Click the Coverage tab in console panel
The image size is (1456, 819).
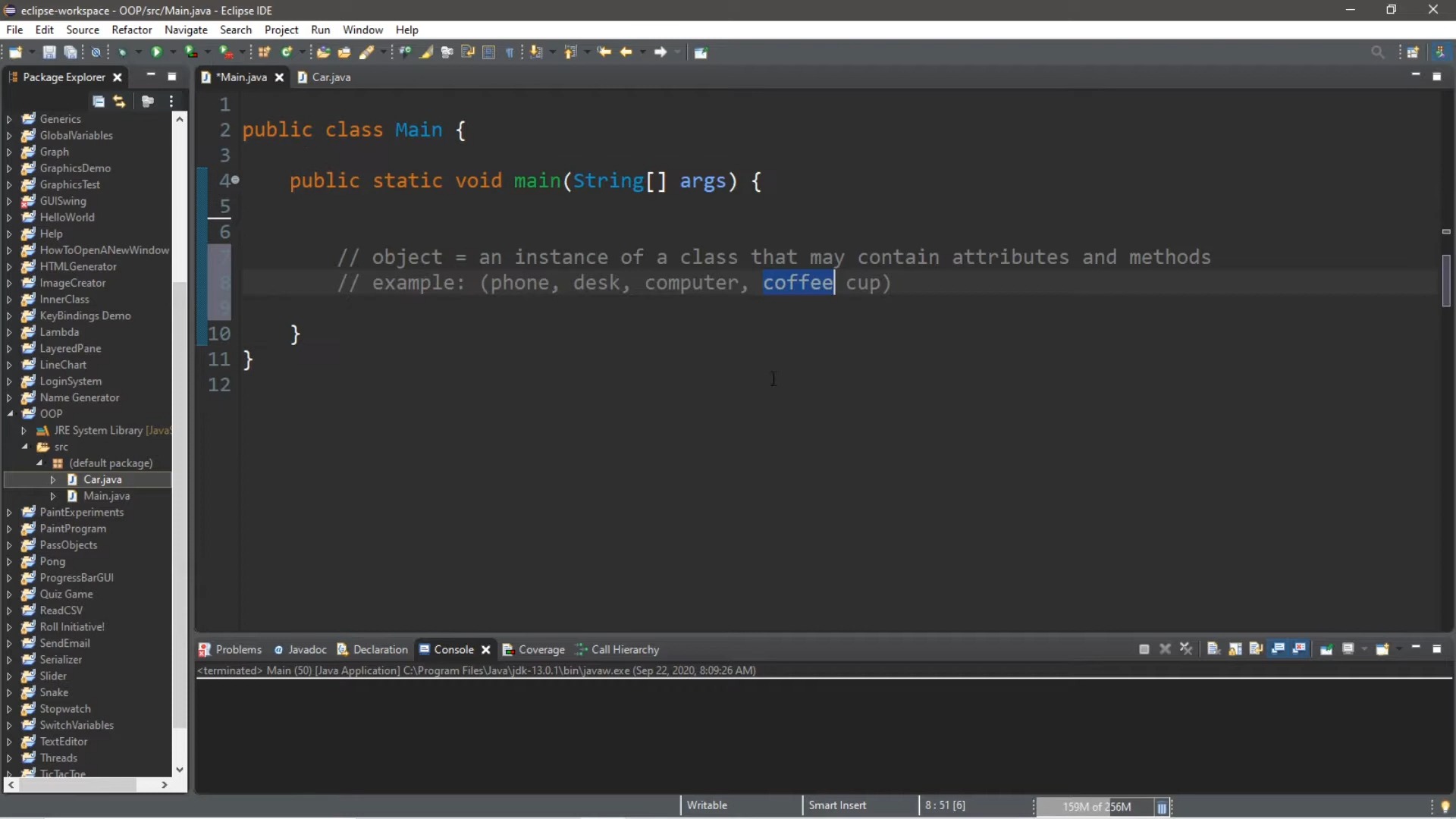(541, 649)
